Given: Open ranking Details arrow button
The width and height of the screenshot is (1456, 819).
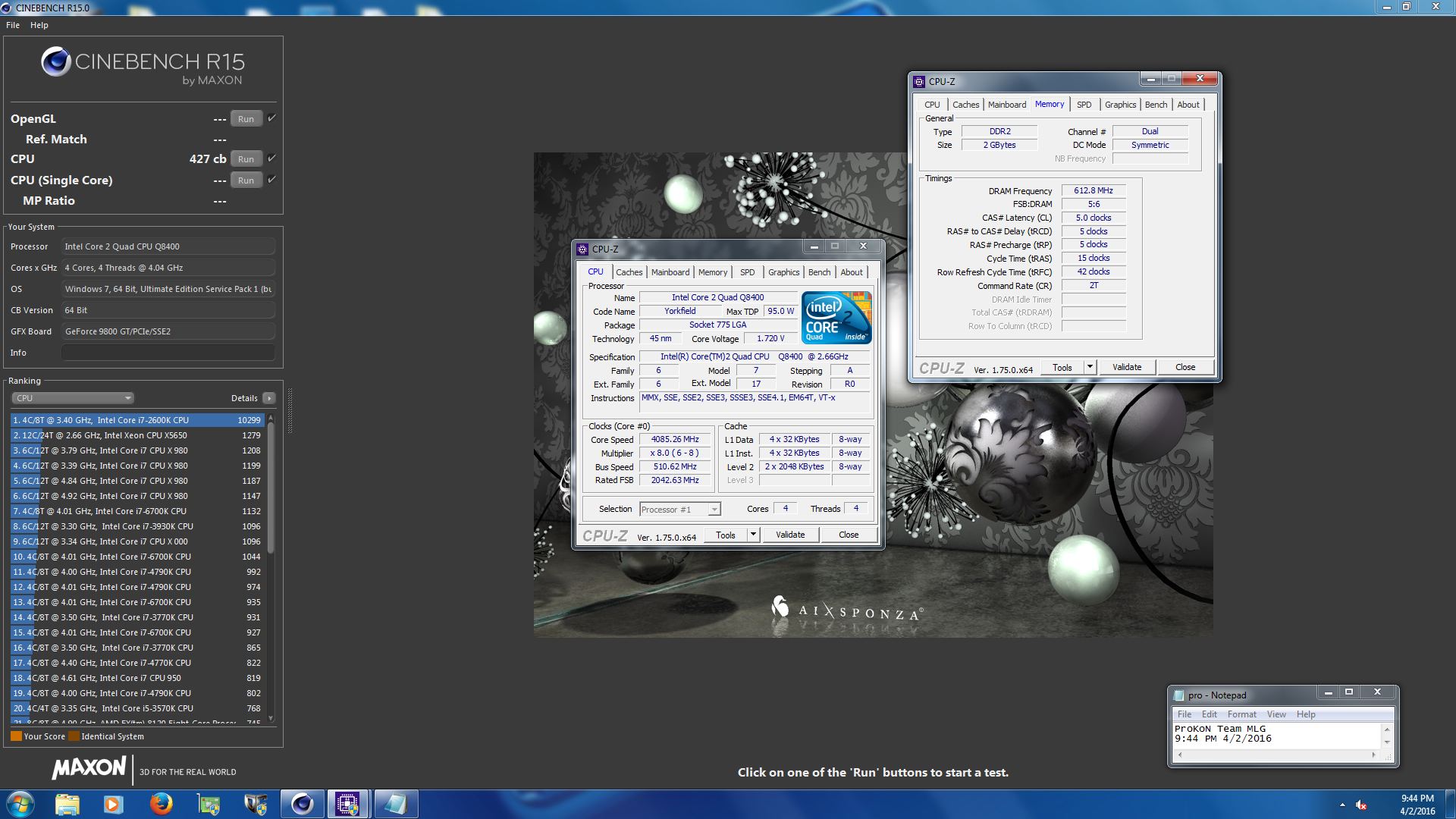Looking at the screenshot, I should pyautogui.click(x=269, y=398).
